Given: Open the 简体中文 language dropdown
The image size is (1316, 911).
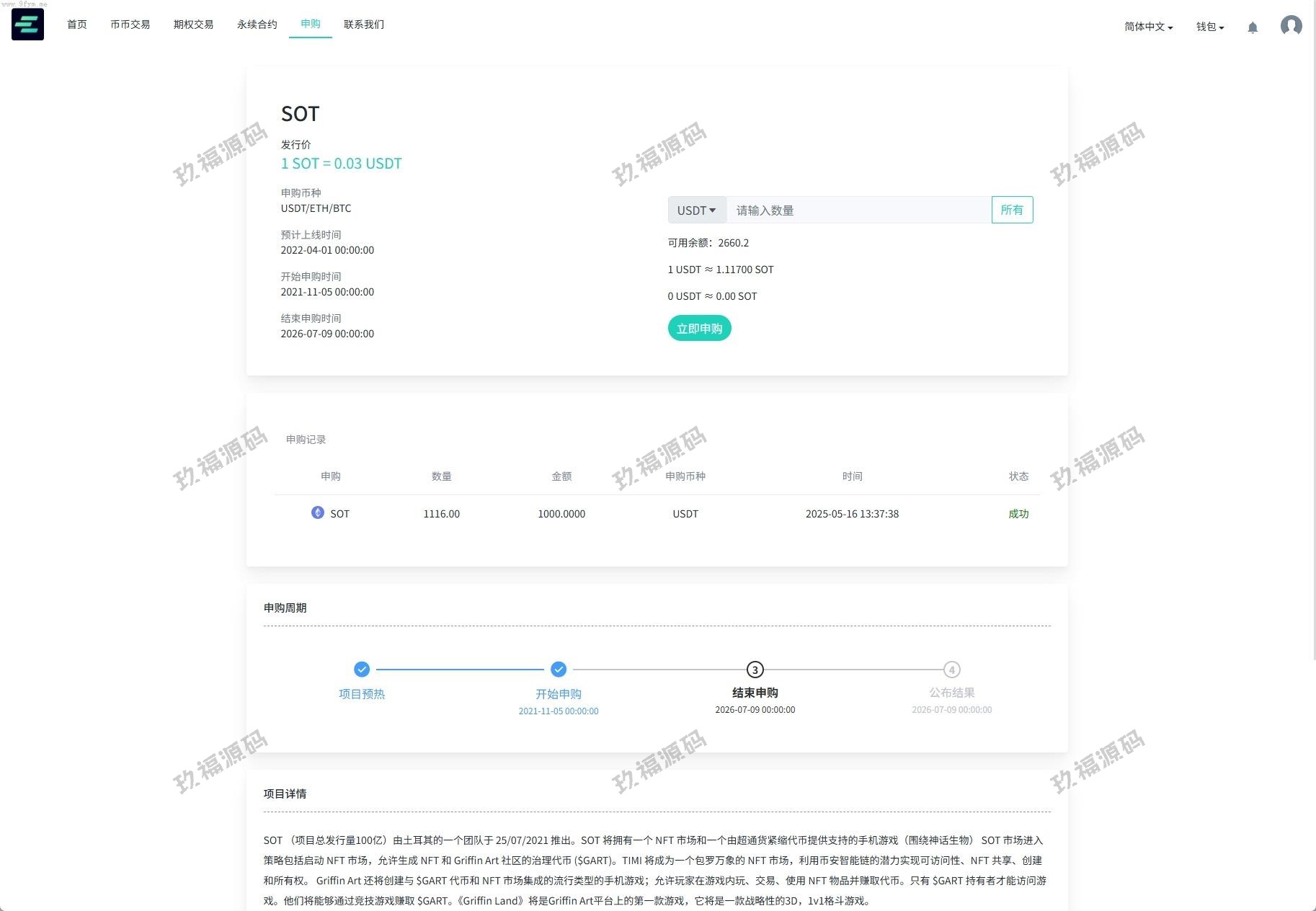Looking at the screenshot, I should [x=1148, y=27].
